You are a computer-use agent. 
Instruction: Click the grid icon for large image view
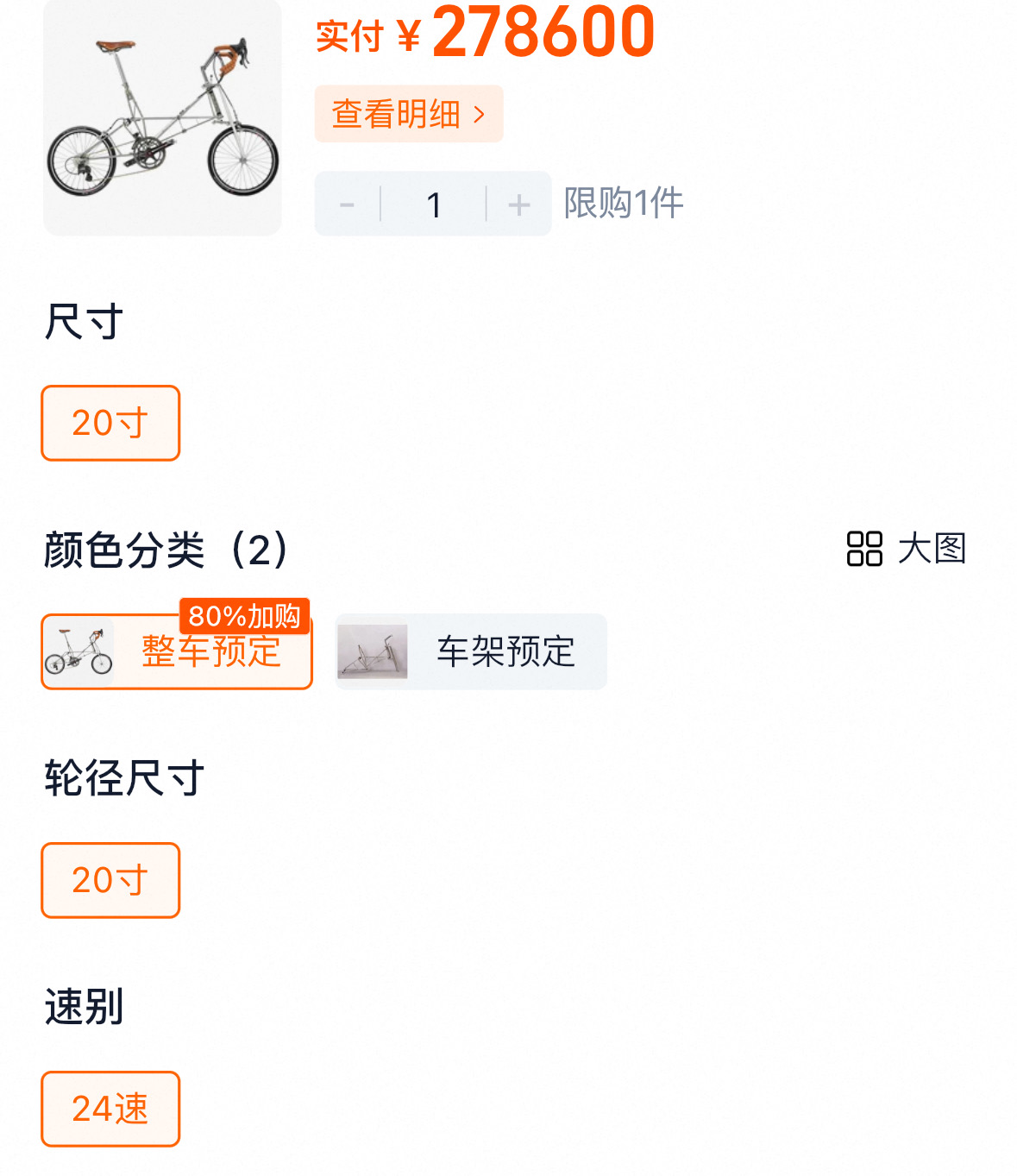(864, 549)
